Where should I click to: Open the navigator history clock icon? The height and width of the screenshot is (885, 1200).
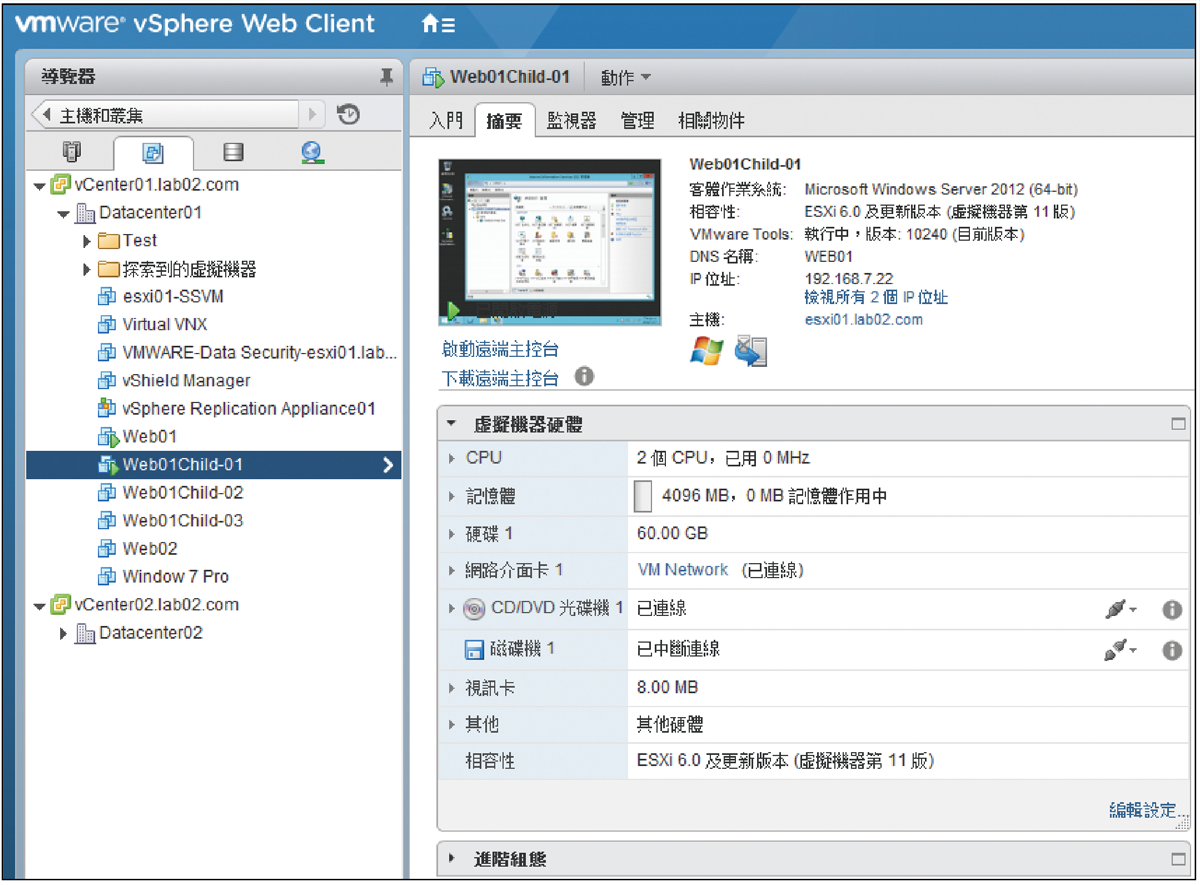coord(348,115)
